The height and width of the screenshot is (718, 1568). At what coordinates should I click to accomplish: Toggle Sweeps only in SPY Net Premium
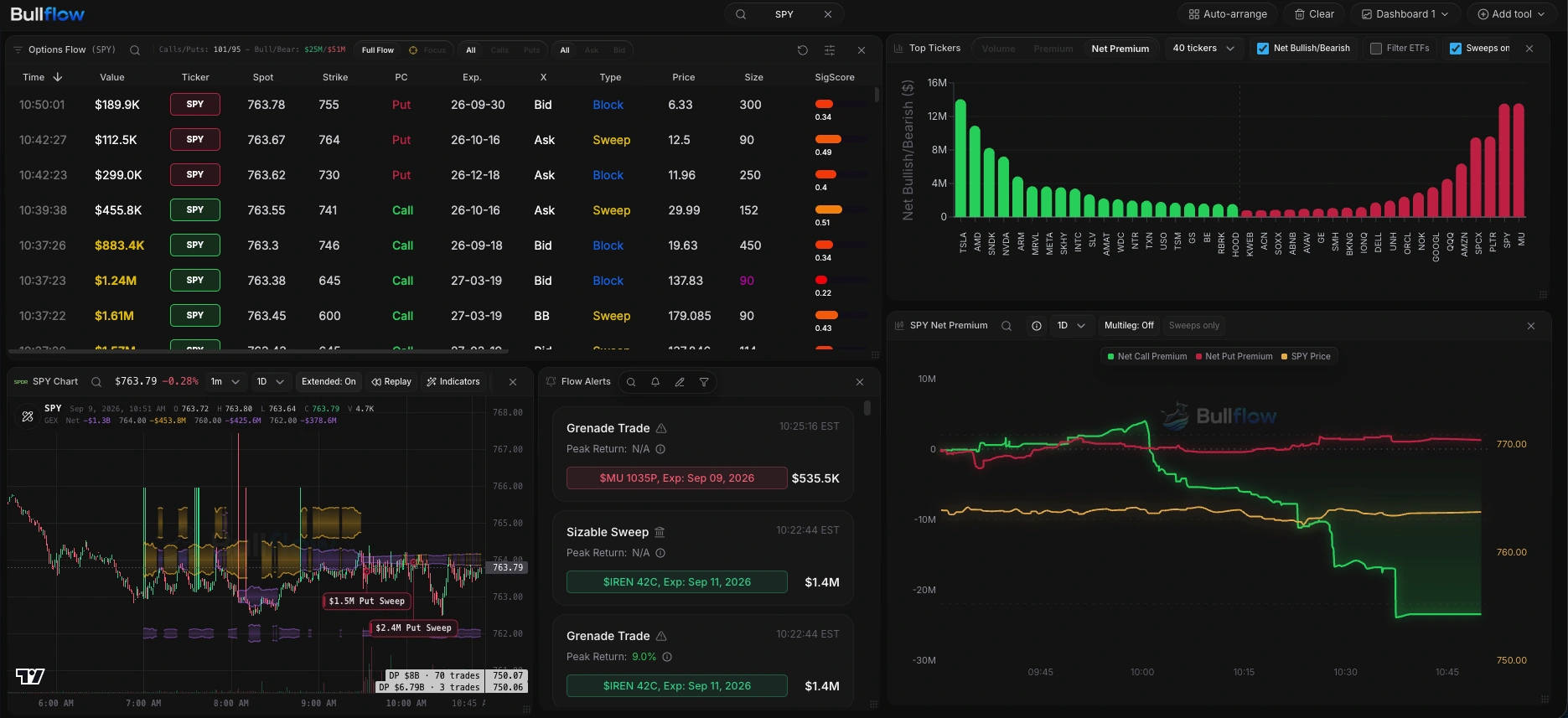pyautogui.click(x=1194, y=326)
